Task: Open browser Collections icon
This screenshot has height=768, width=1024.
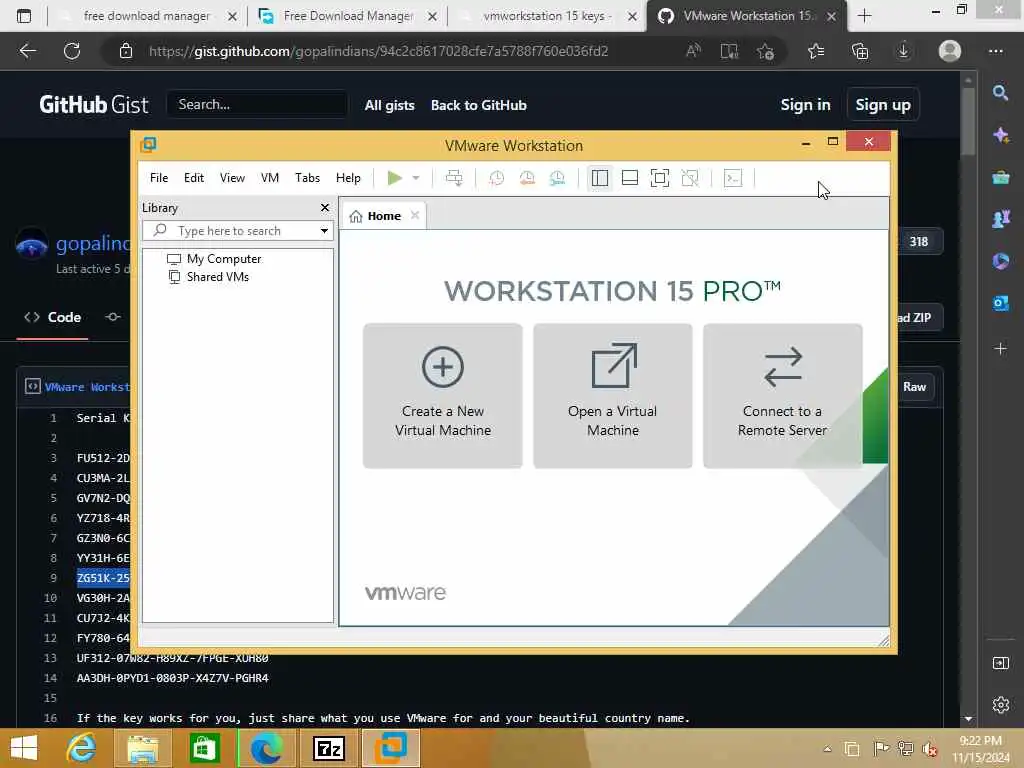Action: (x=860, y=51)
